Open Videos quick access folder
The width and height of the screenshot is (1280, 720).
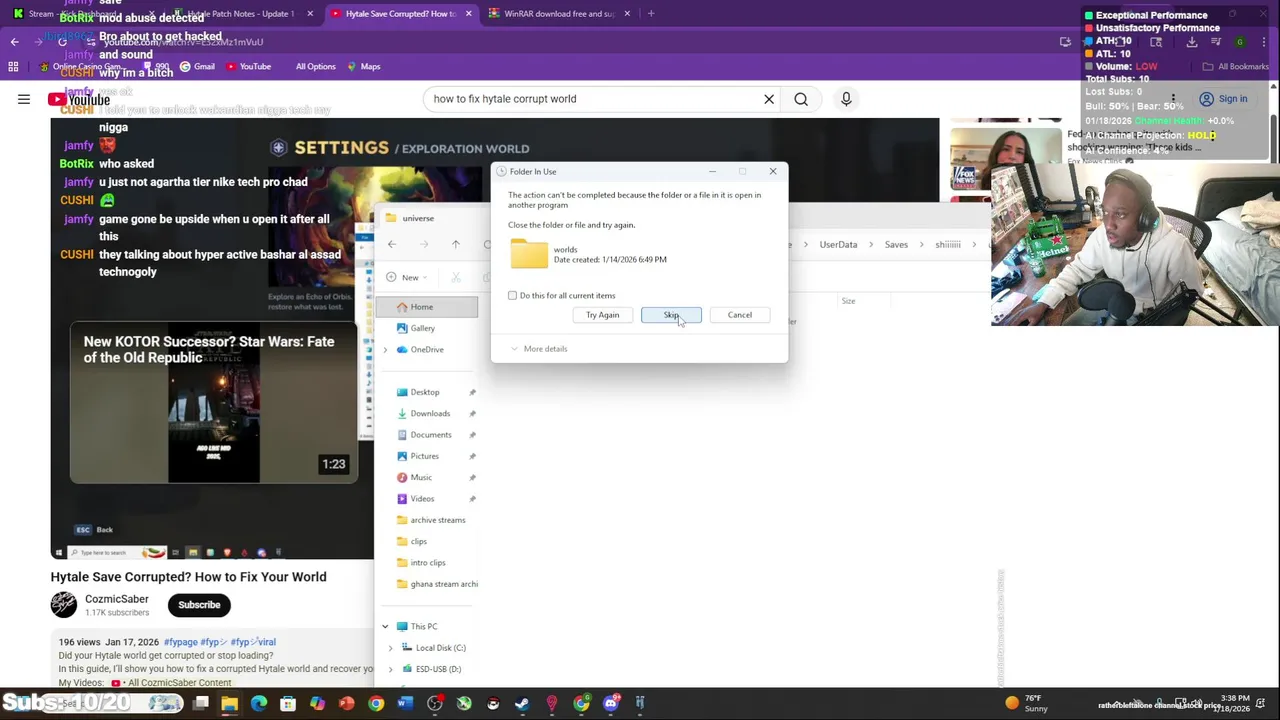(422, 499)
